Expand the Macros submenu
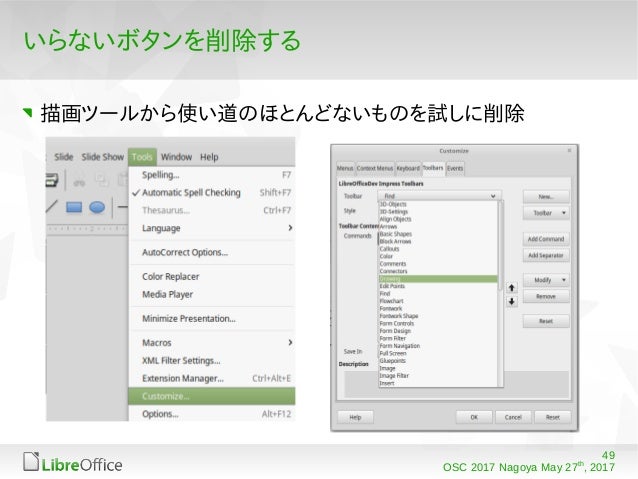The image size is (638, 479). (212, 343)
